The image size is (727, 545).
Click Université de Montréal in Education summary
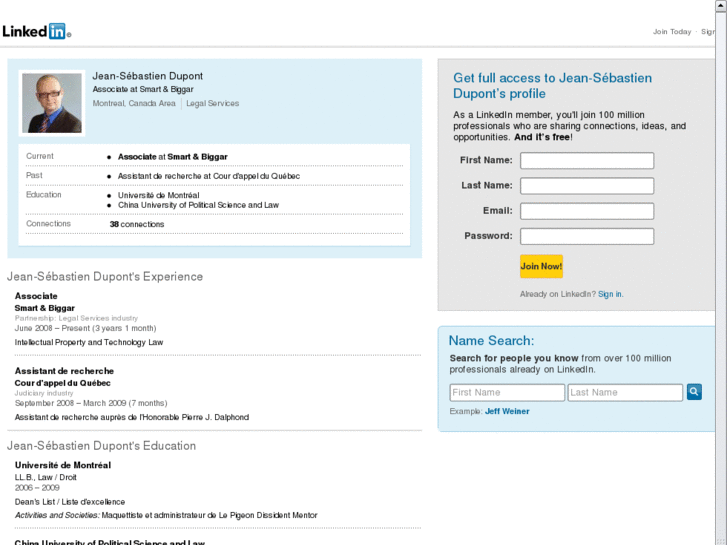[x=158, y=195]
